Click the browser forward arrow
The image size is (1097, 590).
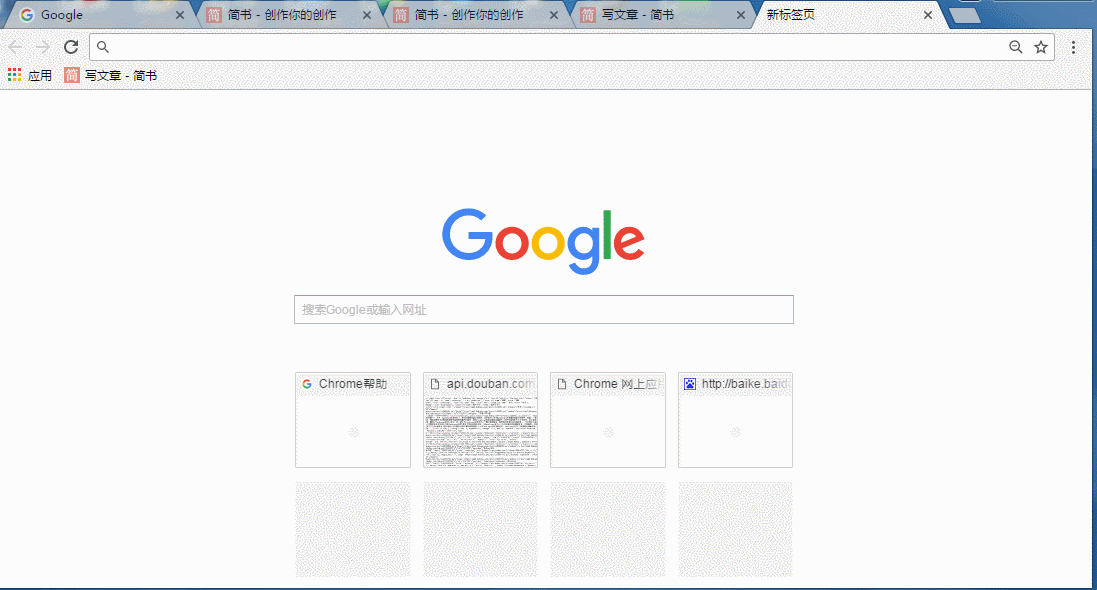coord(43,47)
